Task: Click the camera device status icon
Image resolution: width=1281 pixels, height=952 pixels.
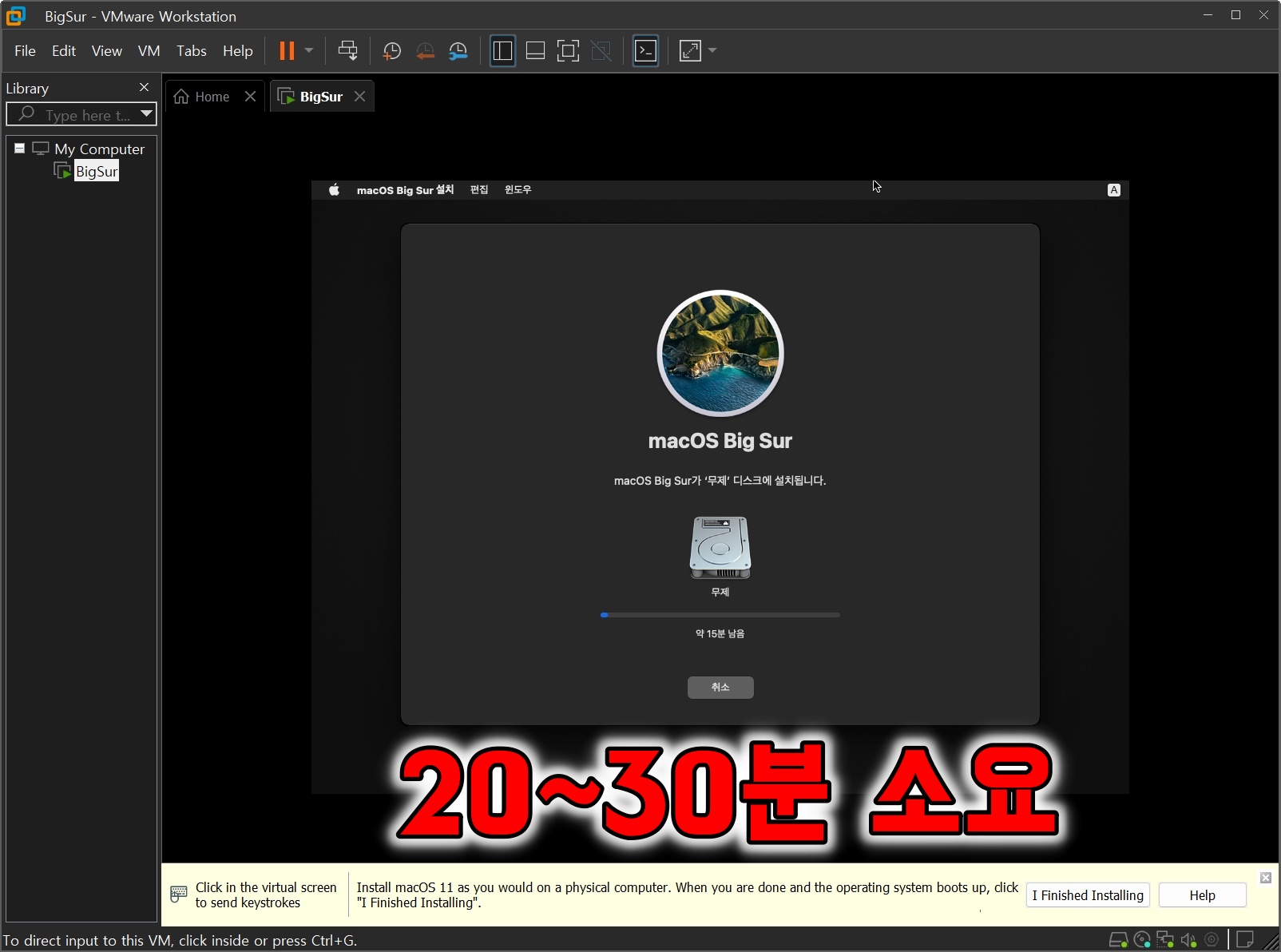Action: 1212,940
